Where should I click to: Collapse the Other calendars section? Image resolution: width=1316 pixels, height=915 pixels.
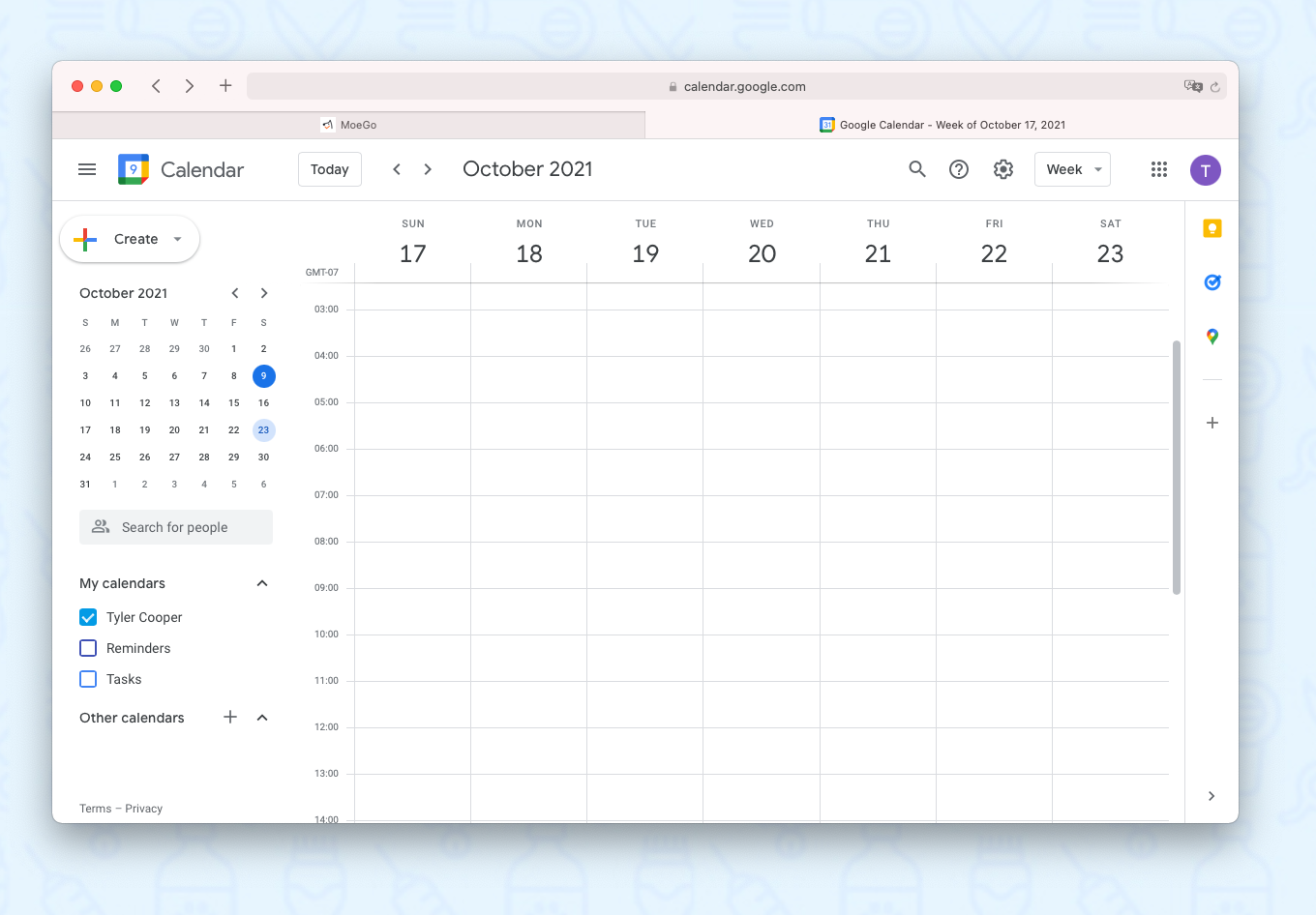(x=262, y=718)
